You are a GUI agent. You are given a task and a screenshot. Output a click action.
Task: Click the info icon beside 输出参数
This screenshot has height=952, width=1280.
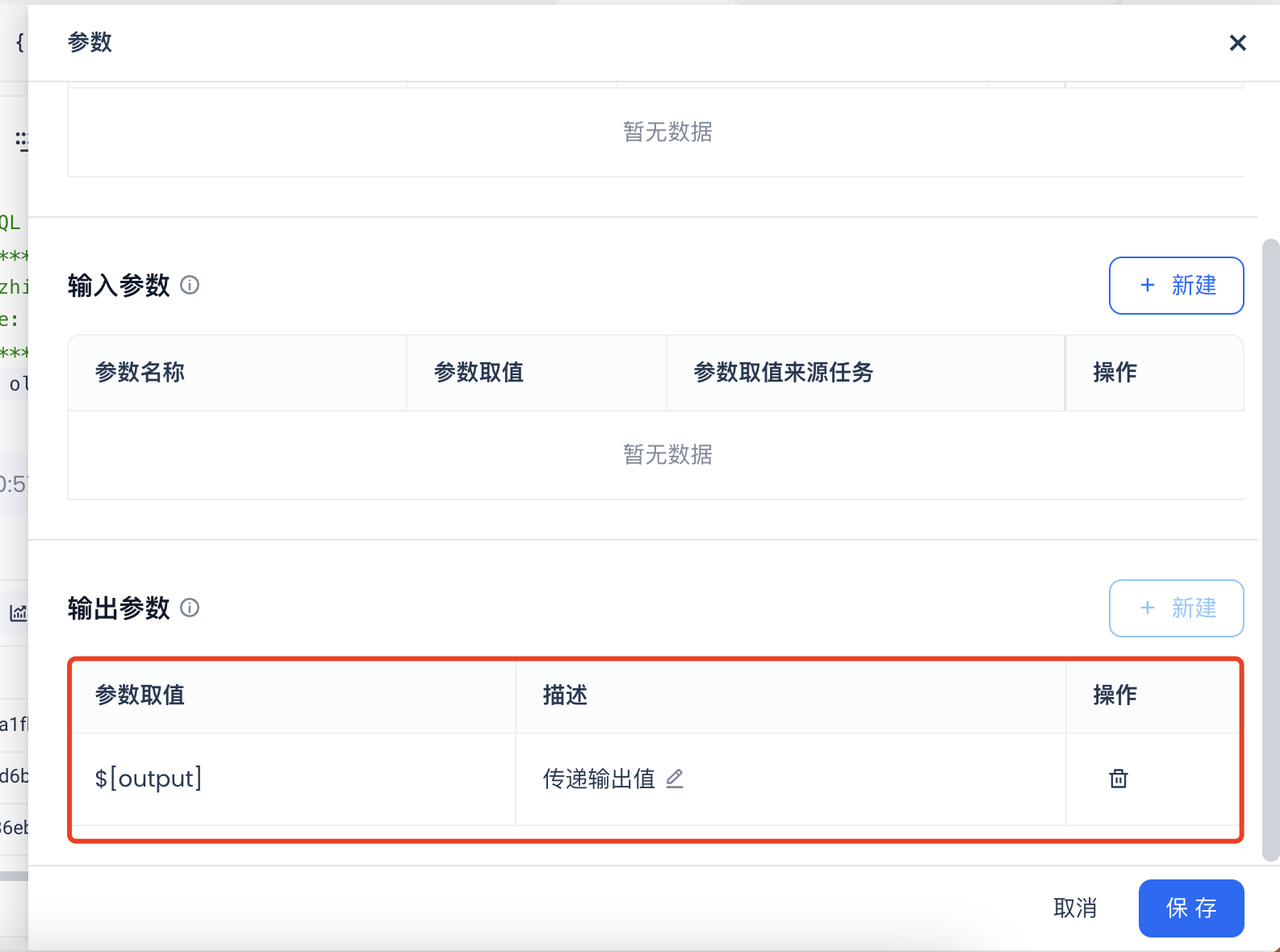(189, 607)
